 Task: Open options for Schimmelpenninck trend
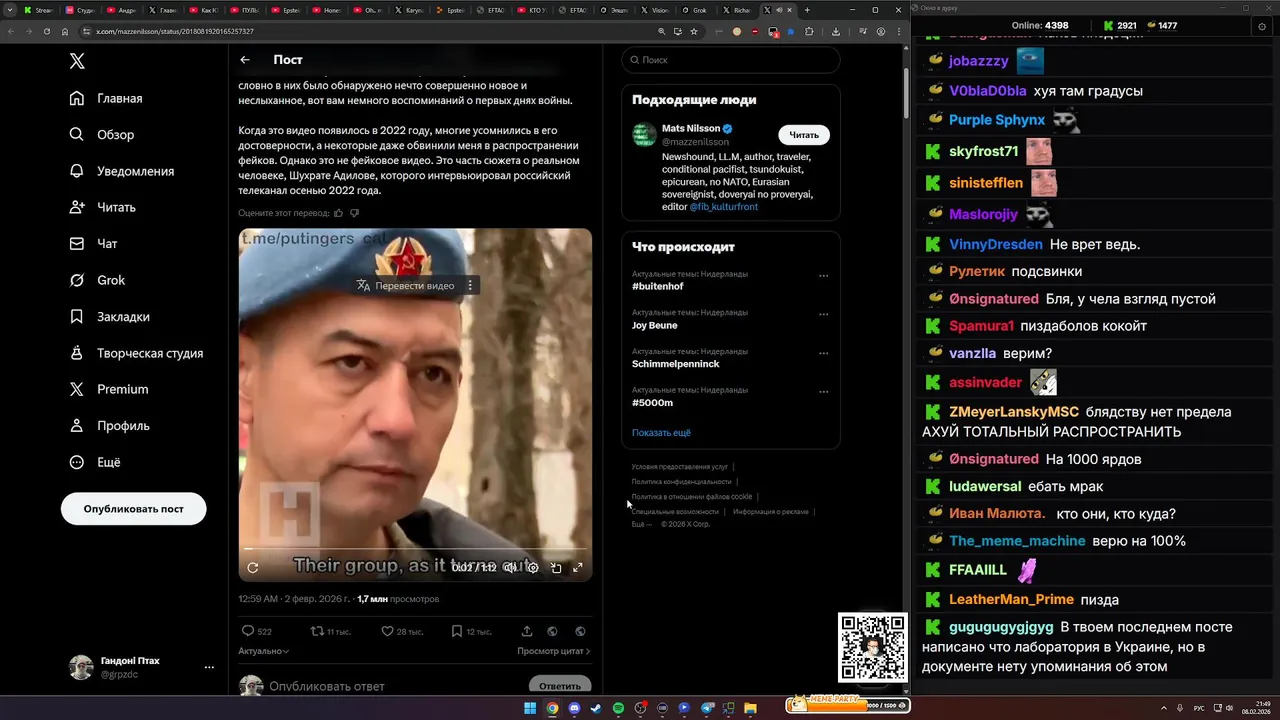coord(823,353)
